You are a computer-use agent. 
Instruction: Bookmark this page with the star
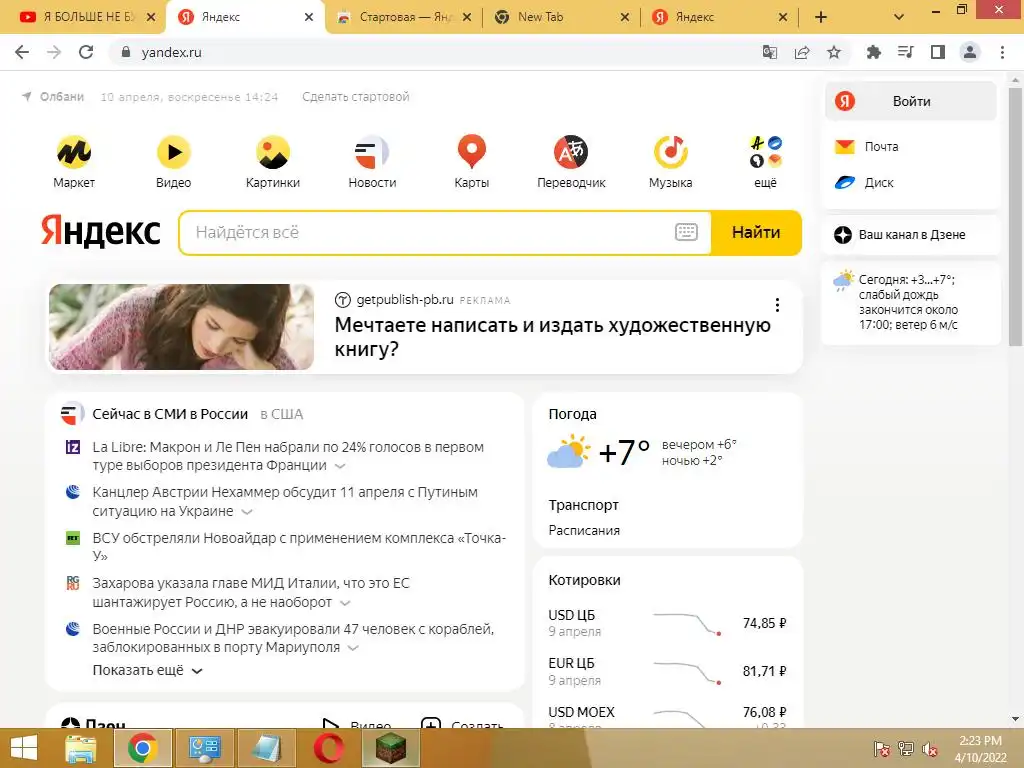click(834, 52)
